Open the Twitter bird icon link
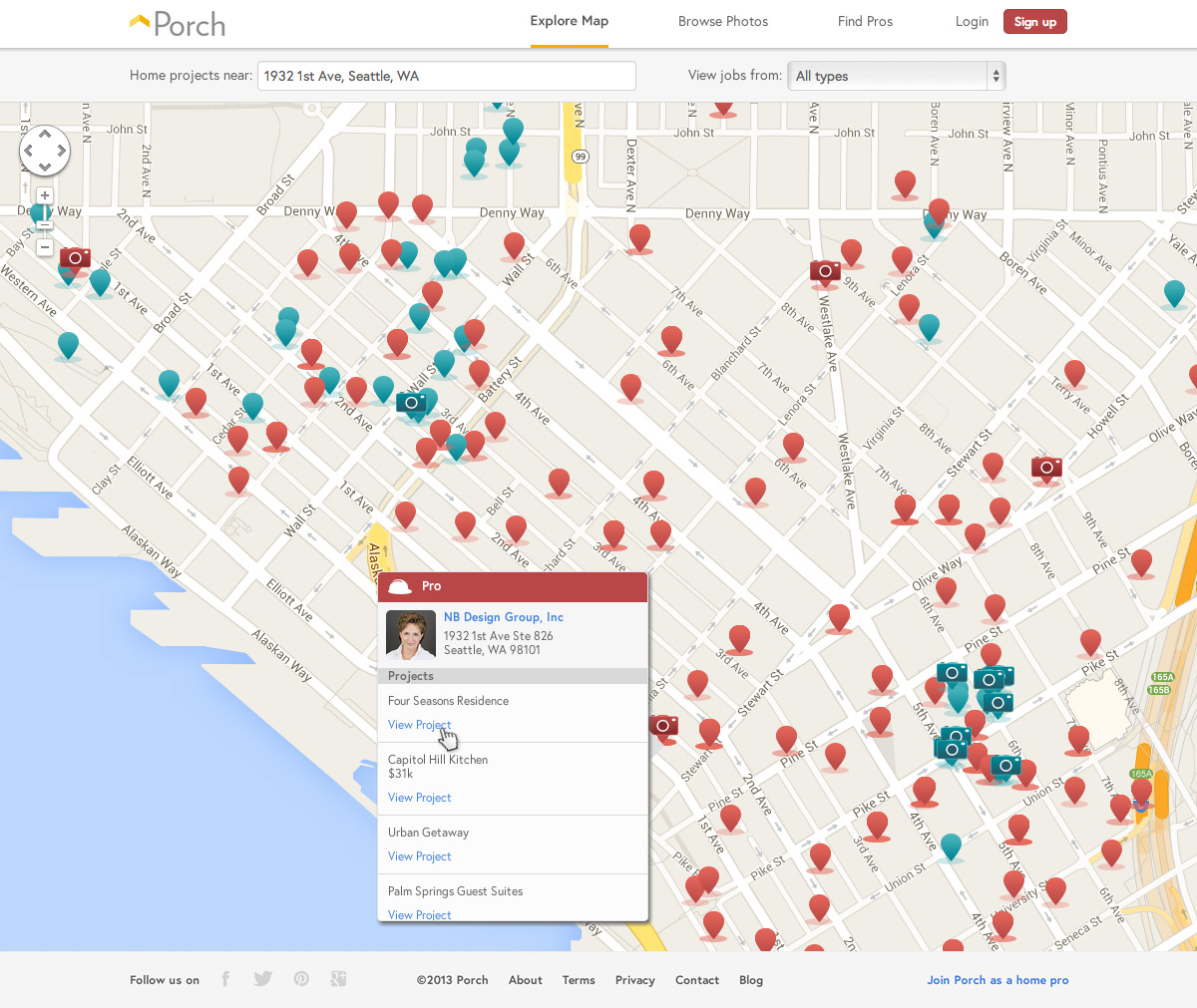The height and width of the screenshot is (1008, 1197). click(x=262, y=979)
